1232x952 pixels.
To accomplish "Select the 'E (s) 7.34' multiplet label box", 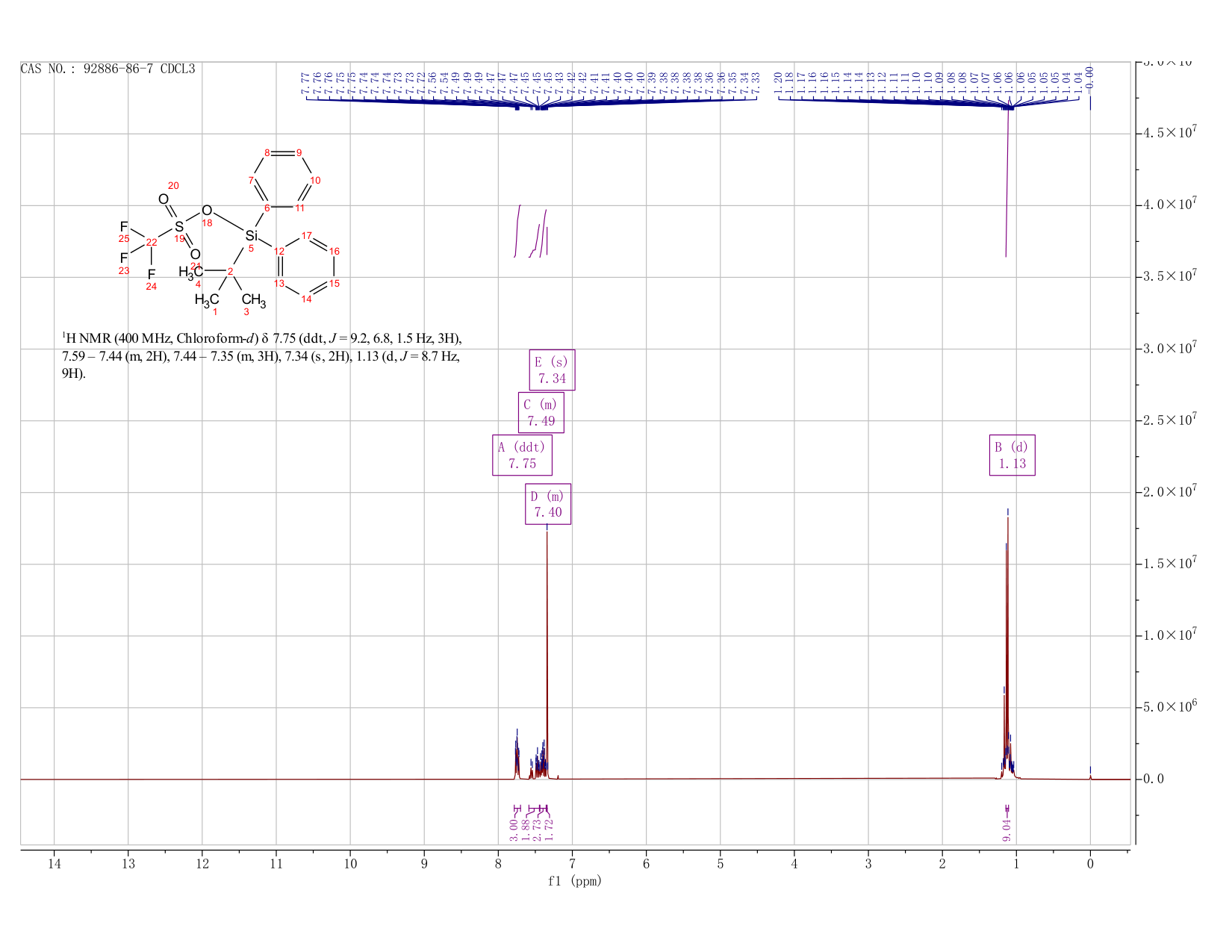I will point(552,370).
